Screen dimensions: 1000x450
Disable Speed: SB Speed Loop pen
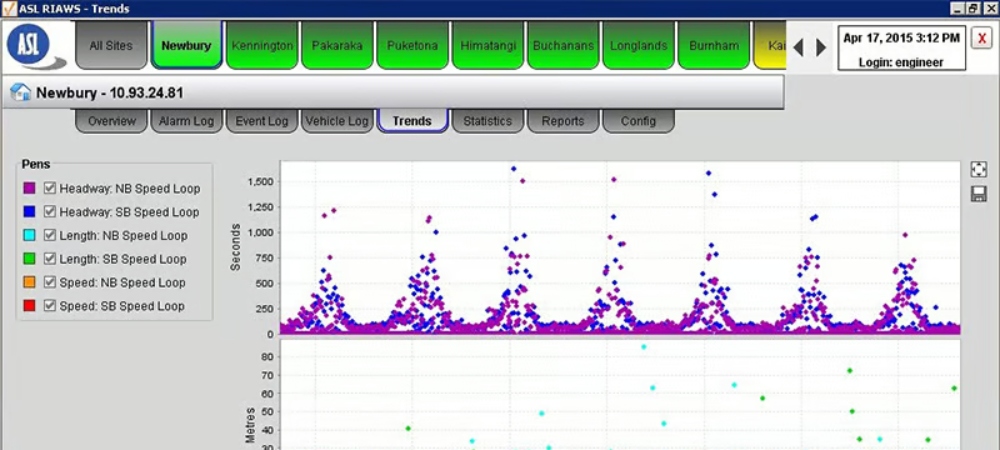pos(50,306)
